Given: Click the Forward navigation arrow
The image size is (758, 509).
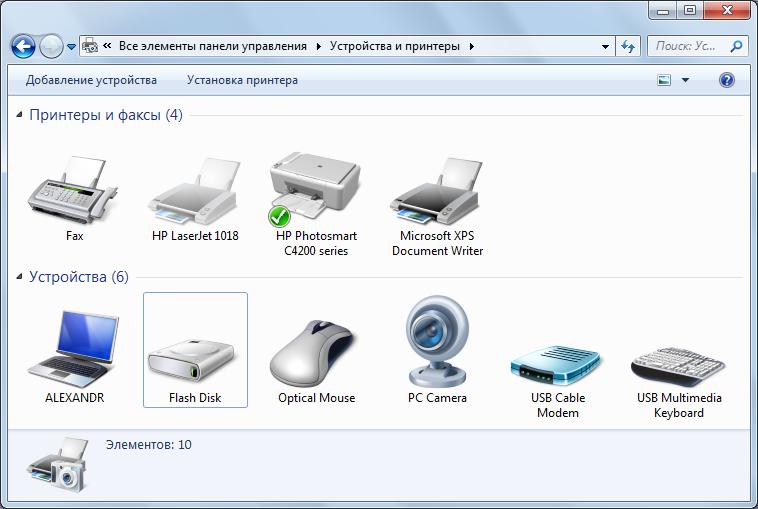Looking at the screenshot, I should 51,46.
